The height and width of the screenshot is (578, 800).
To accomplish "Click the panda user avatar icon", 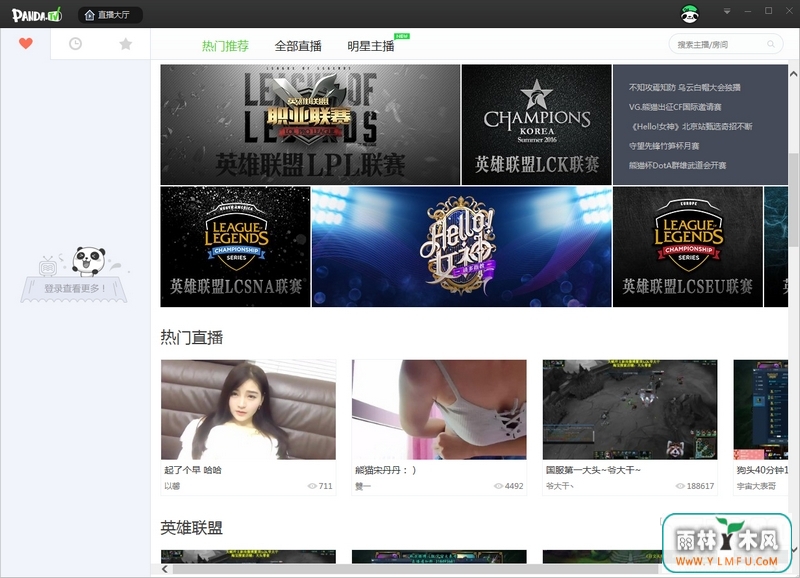I will [x=690, y=14].
